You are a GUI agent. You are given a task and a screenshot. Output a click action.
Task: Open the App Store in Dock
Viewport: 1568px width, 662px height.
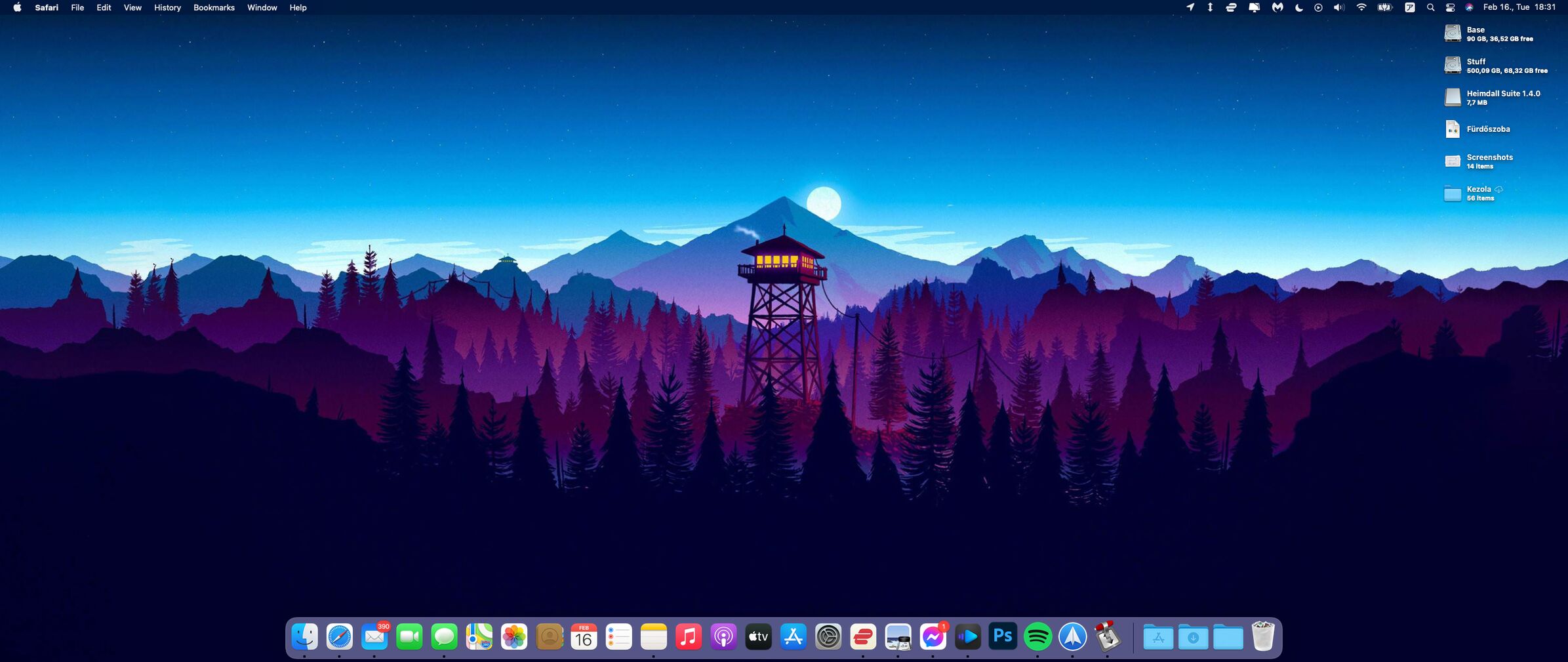tap(794, 636)
